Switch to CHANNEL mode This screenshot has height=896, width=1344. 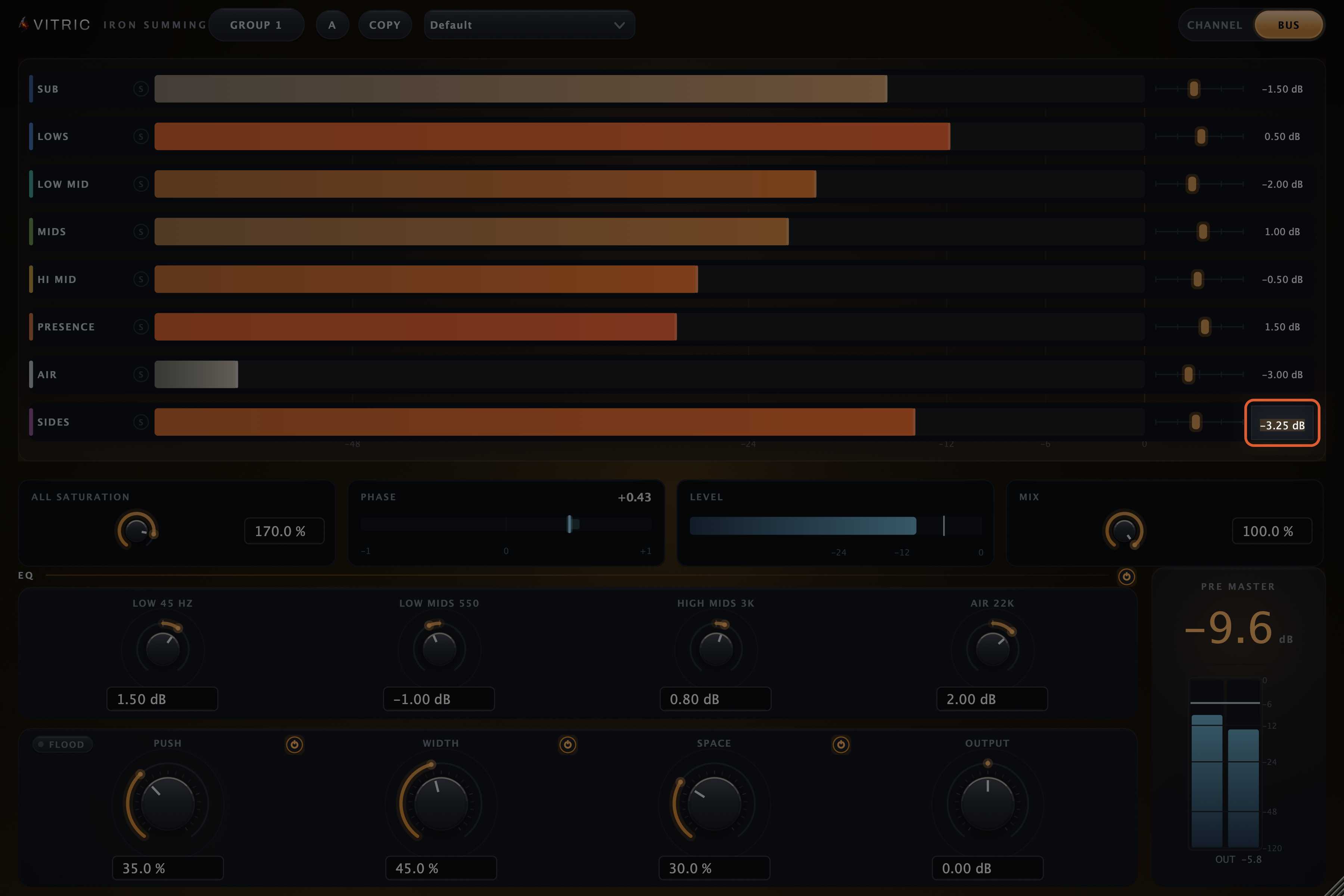[x=1215, y=25]
